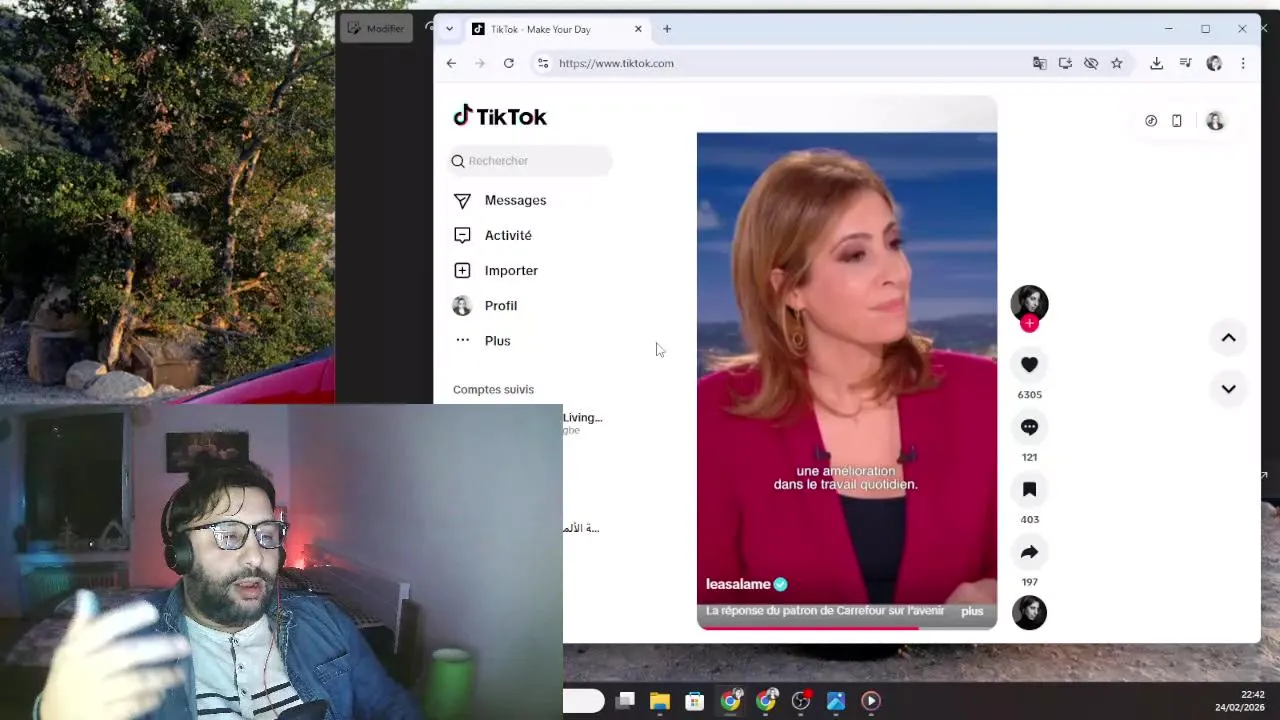Open Task View in the taskbar
The height and width of the screenshot is (720, 1280).
tap(626, 701)
